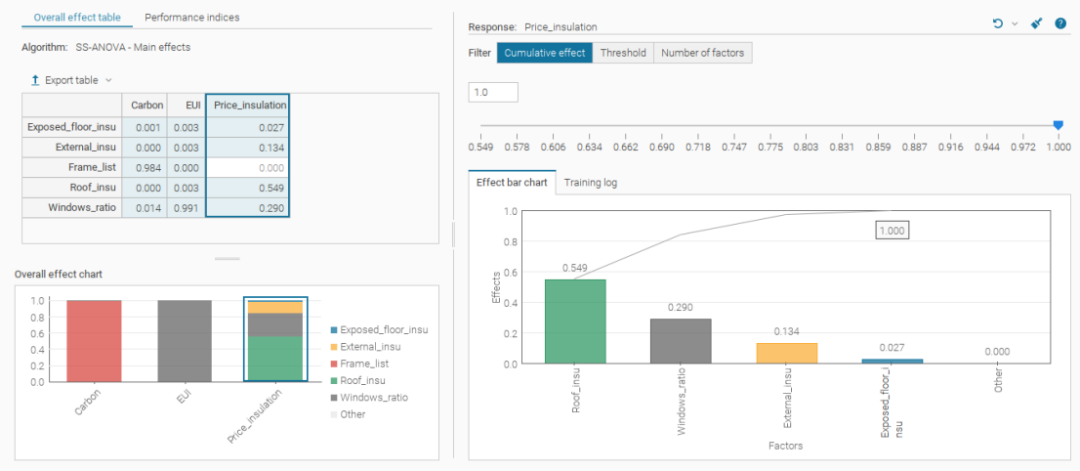Select the Cumulative effect filter
Screen dimensions: 1080x471
point(545,53)
